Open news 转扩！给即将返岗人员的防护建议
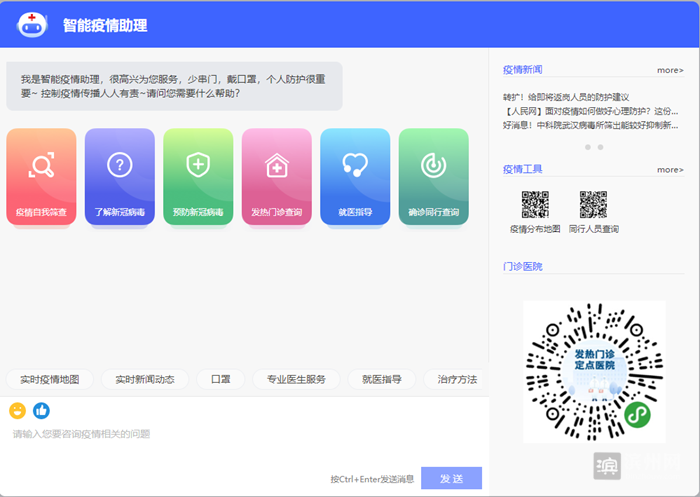 pyautogui.click(x=566, y=97)
